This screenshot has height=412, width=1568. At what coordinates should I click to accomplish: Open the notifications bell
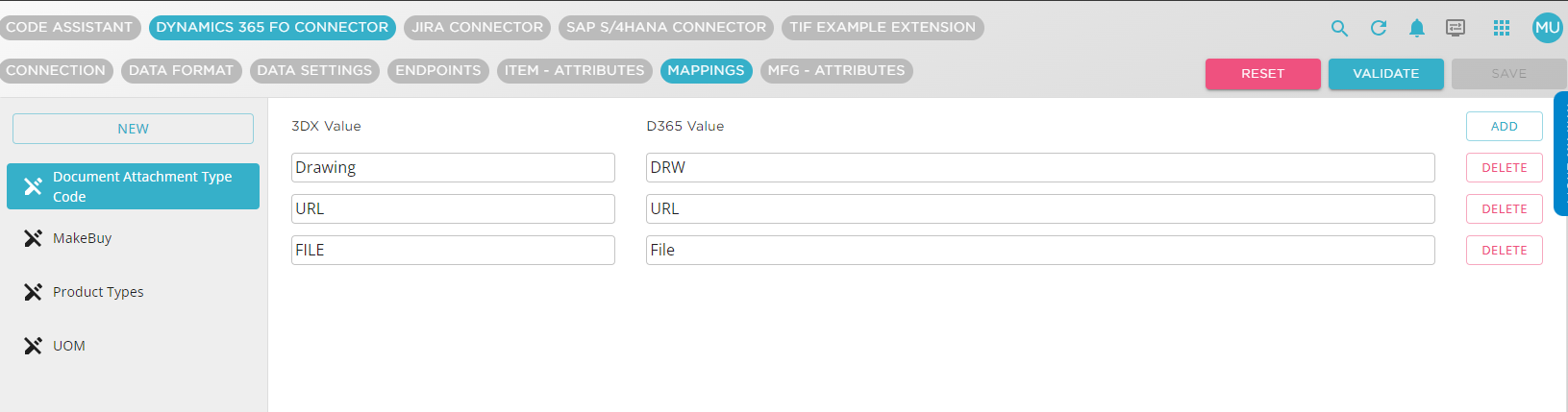pyautogui.click(x=1417, y=28)
